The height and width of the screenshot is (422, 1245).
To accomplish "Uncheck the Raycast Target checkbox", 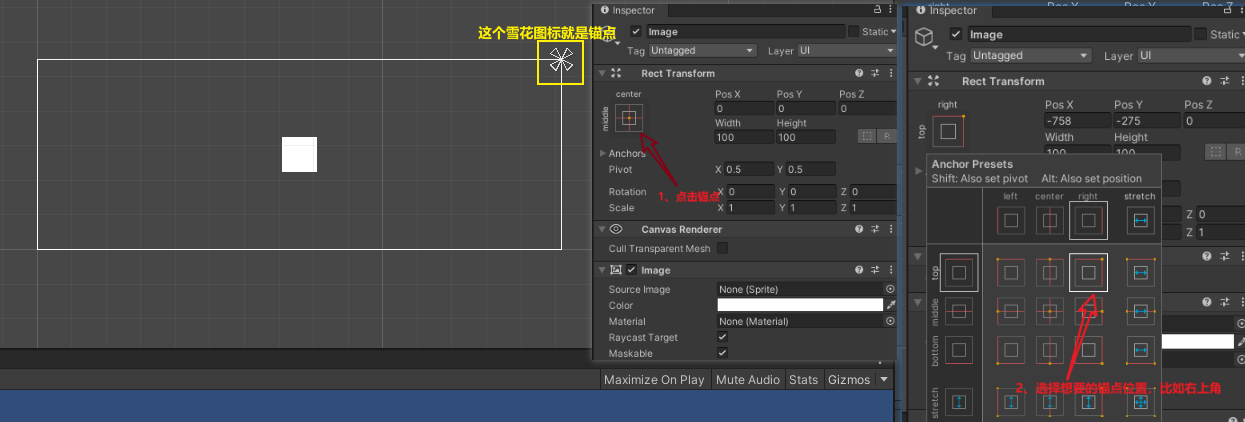I will coord(722,338).
